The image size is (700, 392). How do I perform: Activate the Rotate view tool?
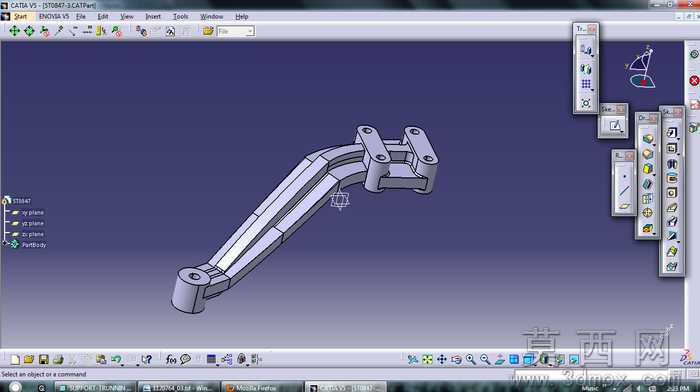(456, 359)
